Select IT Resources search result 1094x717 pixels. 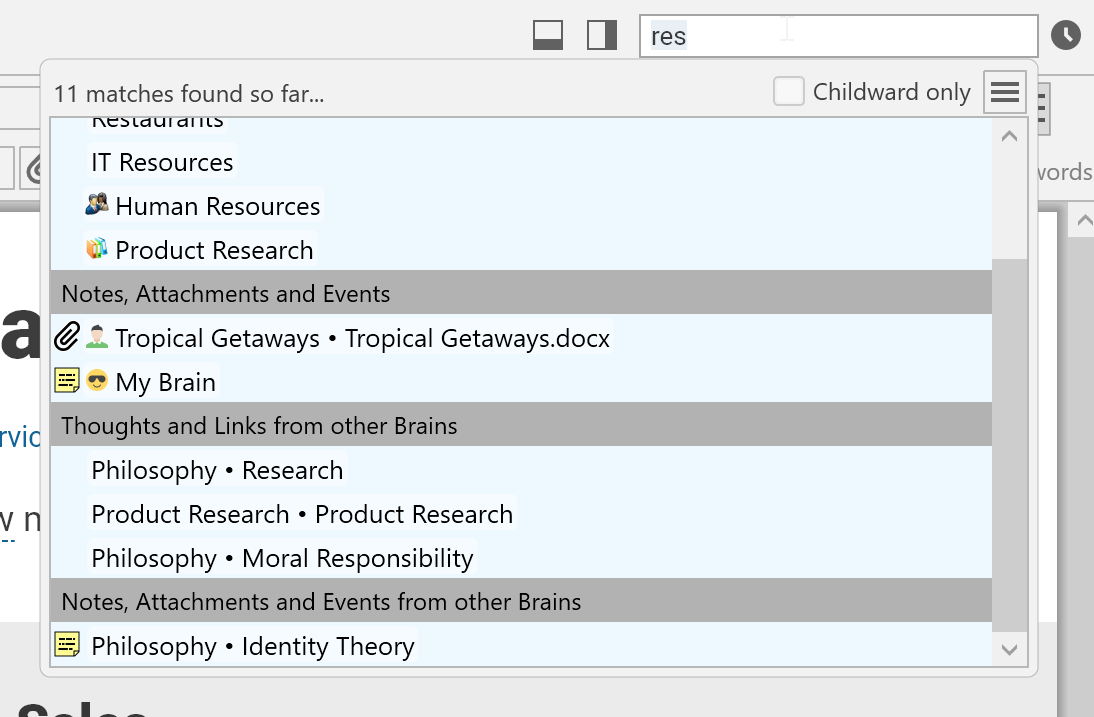(162, 162)
